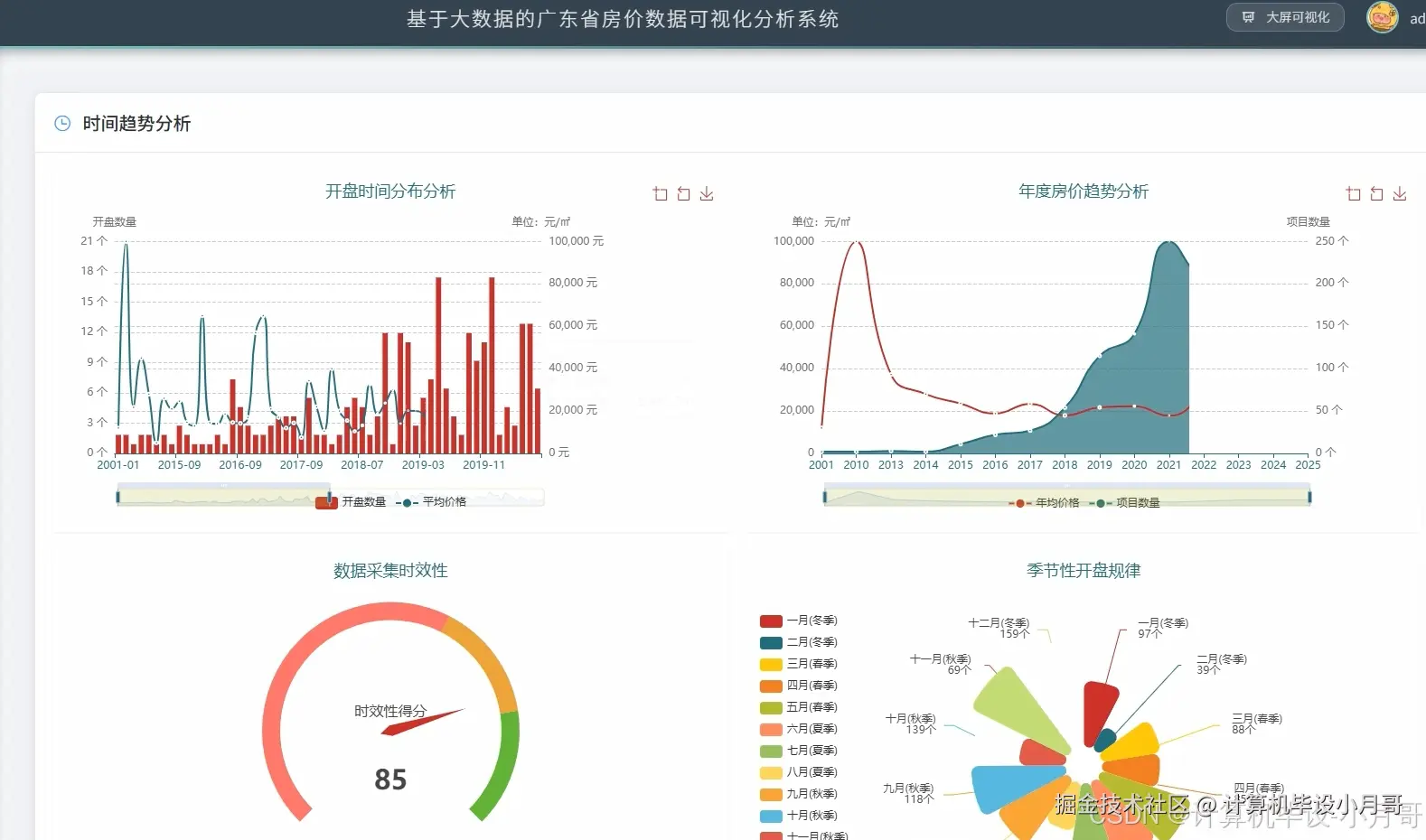Toggle 四月(春季) in the pie legend

799,686
